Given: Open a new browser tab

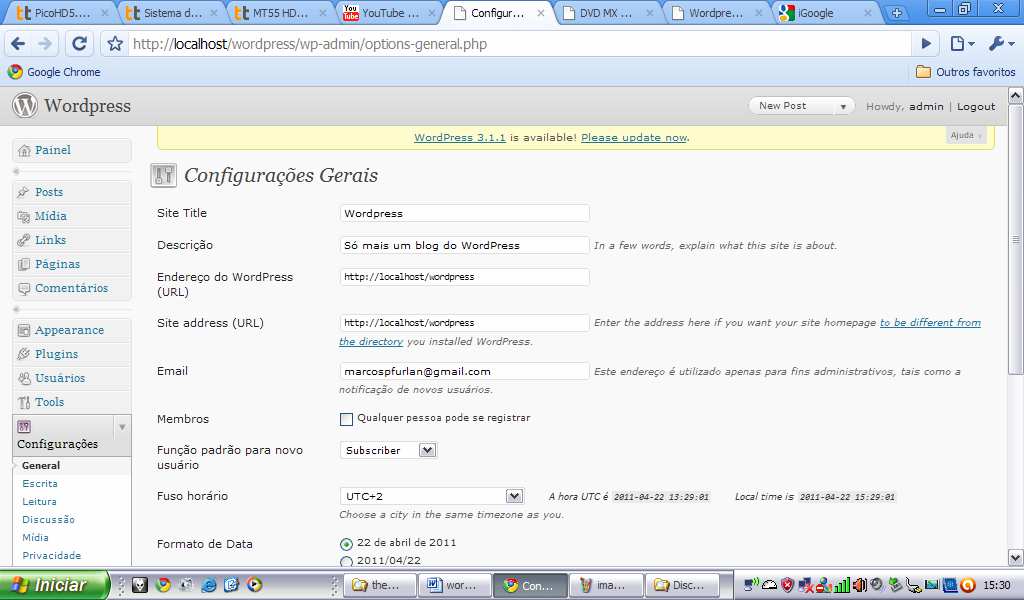Looking at the screenshot, I should 897,12.
